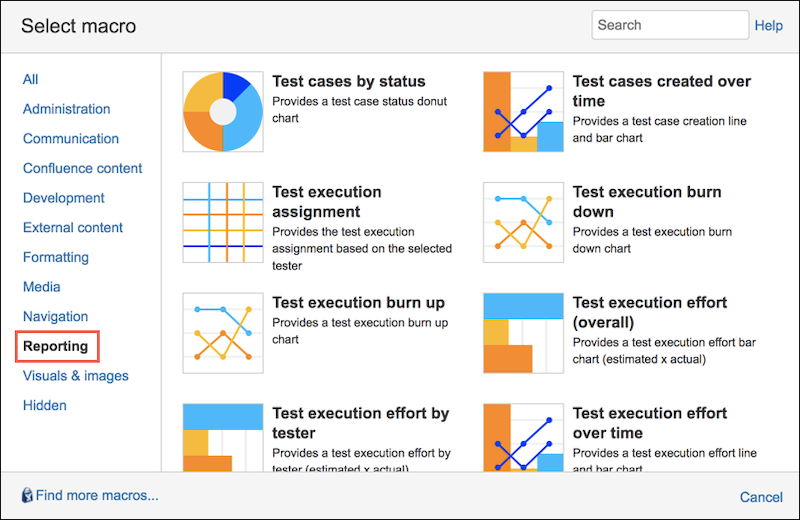The width and height of the screenshot is (800, 520).
Task: Switch to the Administration category
Action: click(x=67, y=109)
